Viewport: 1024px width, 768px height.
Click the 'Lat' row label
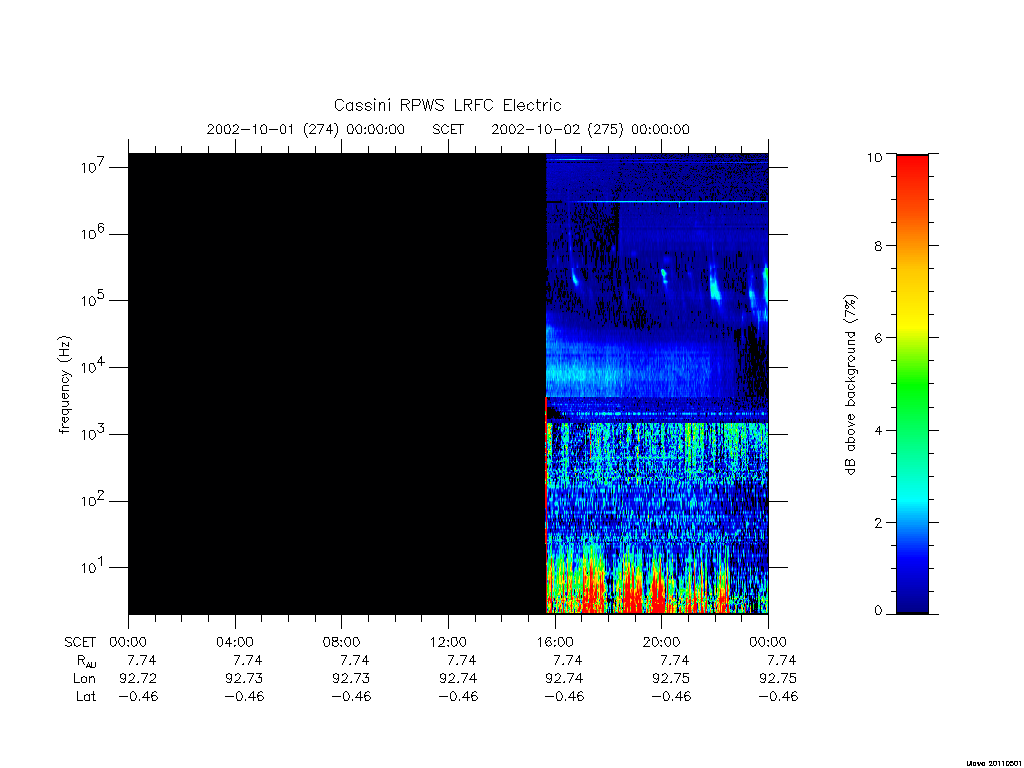coord(86,696)
